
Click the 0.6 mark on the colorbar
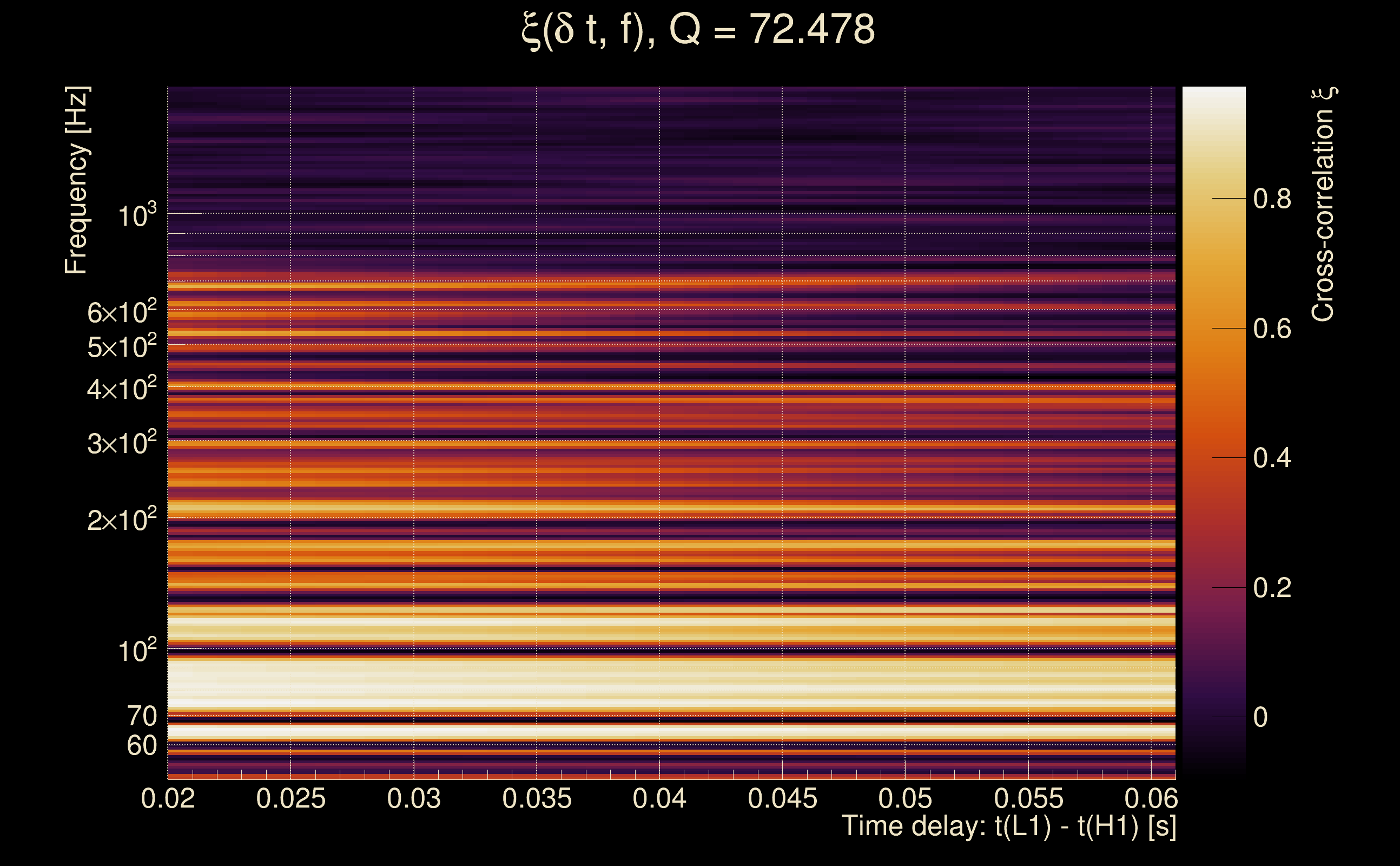1271,329
